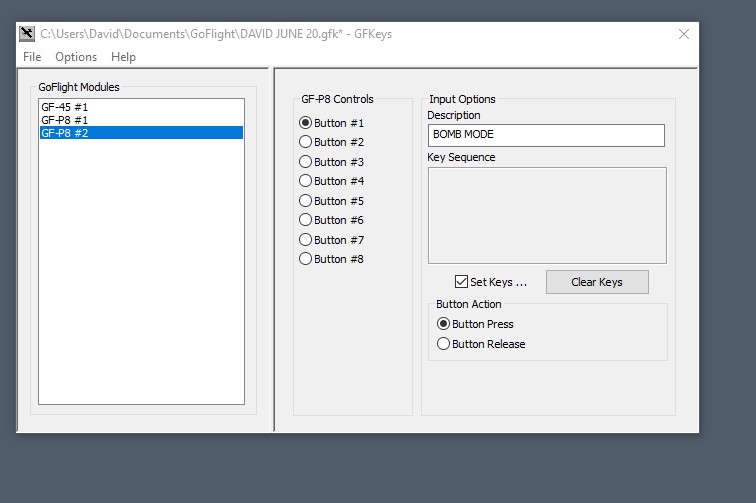The width and height of the screenshot is (756, 503).
Task: Click the Description field containing BOMB MODE
Action: tap(545, 135)
